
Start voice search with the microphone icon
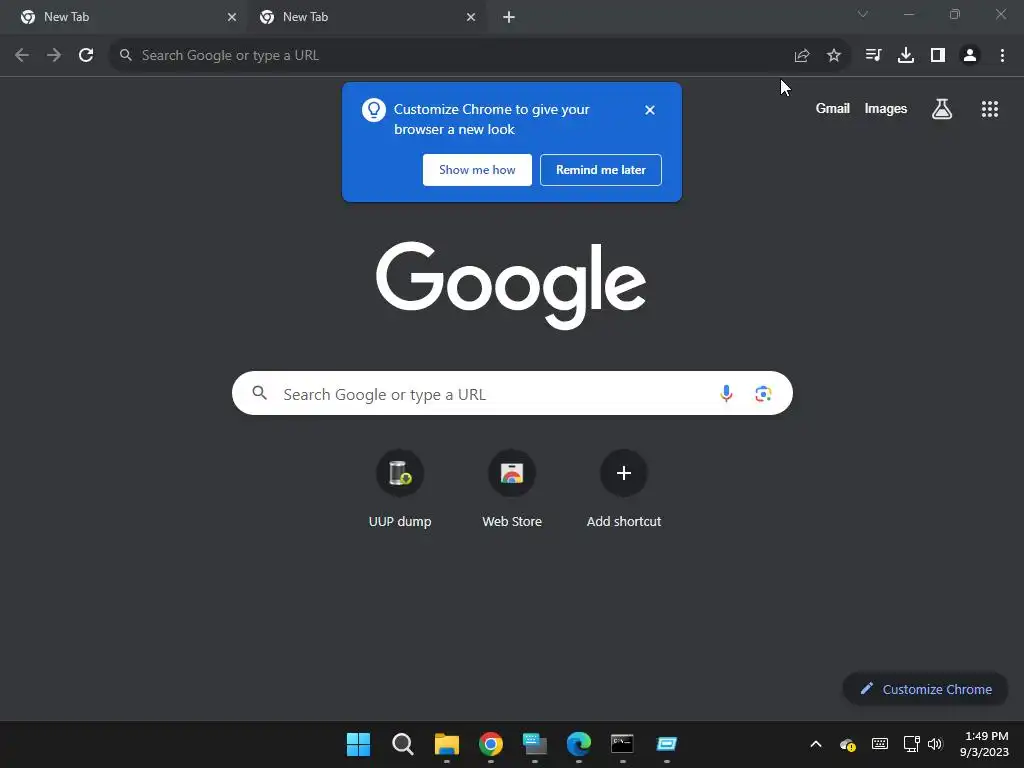(726, 393)
